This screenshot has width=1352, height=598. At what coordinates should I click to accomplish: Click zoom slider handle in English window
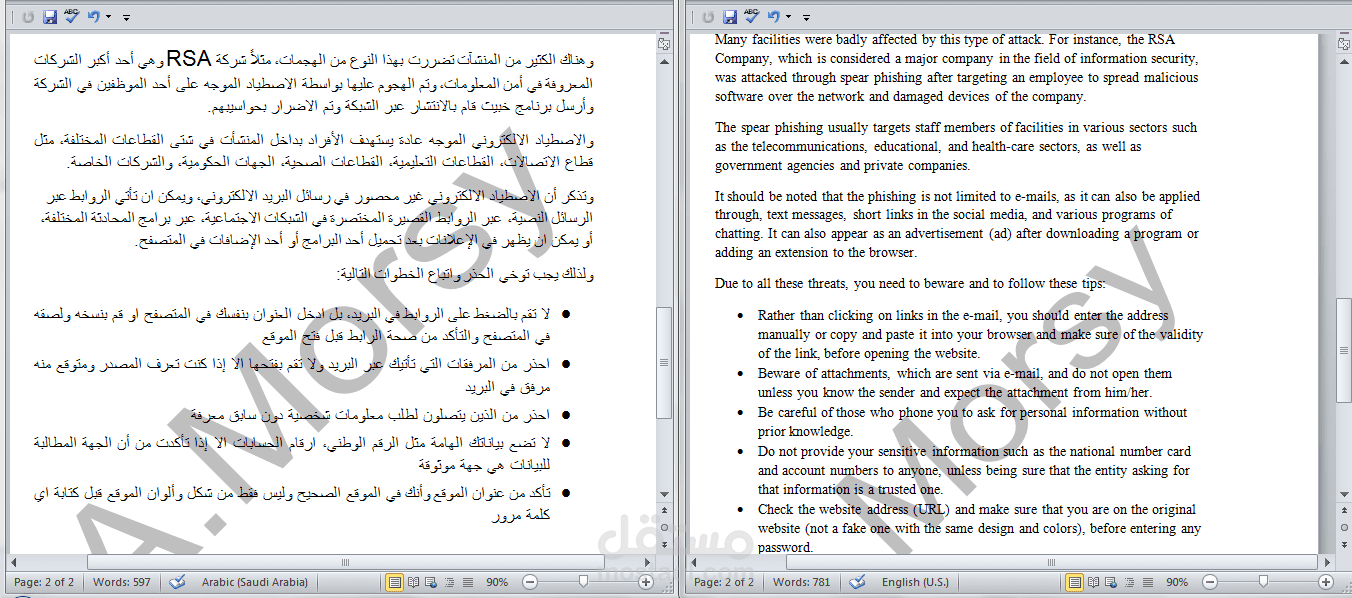(1264, 582)
